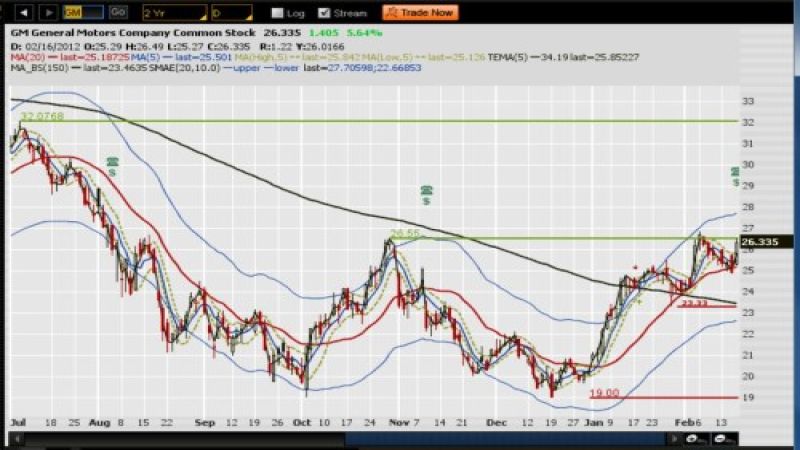
Task: Click the 32.0768 resistance line label
Action: (x=43, y=116)
